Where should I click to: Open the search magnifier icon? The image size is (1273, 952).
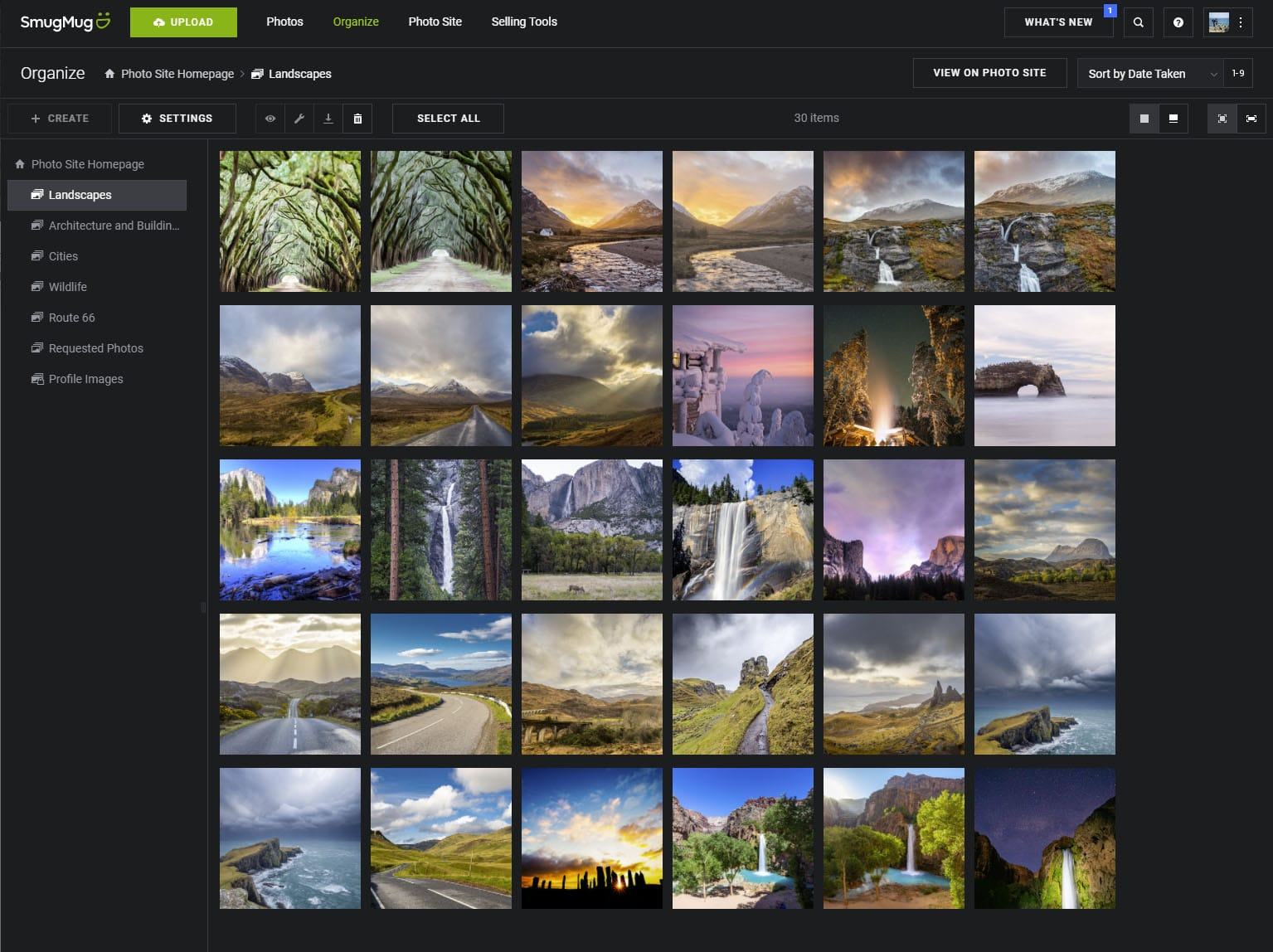1138,22
